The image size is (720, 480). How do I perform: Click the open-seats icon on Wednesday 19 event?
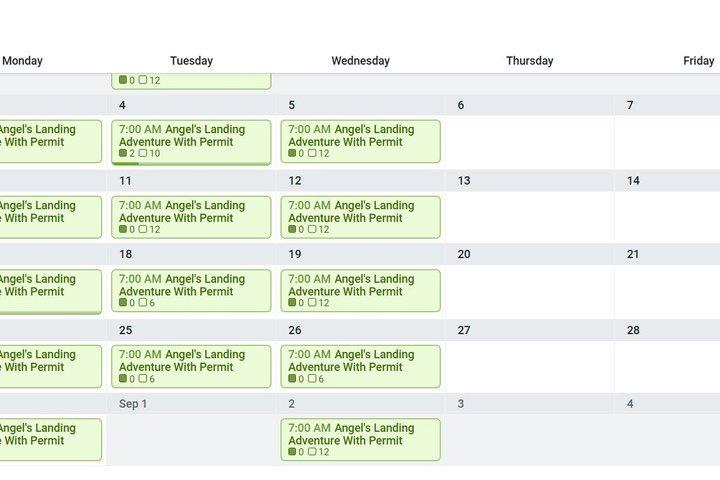[312, 302]
